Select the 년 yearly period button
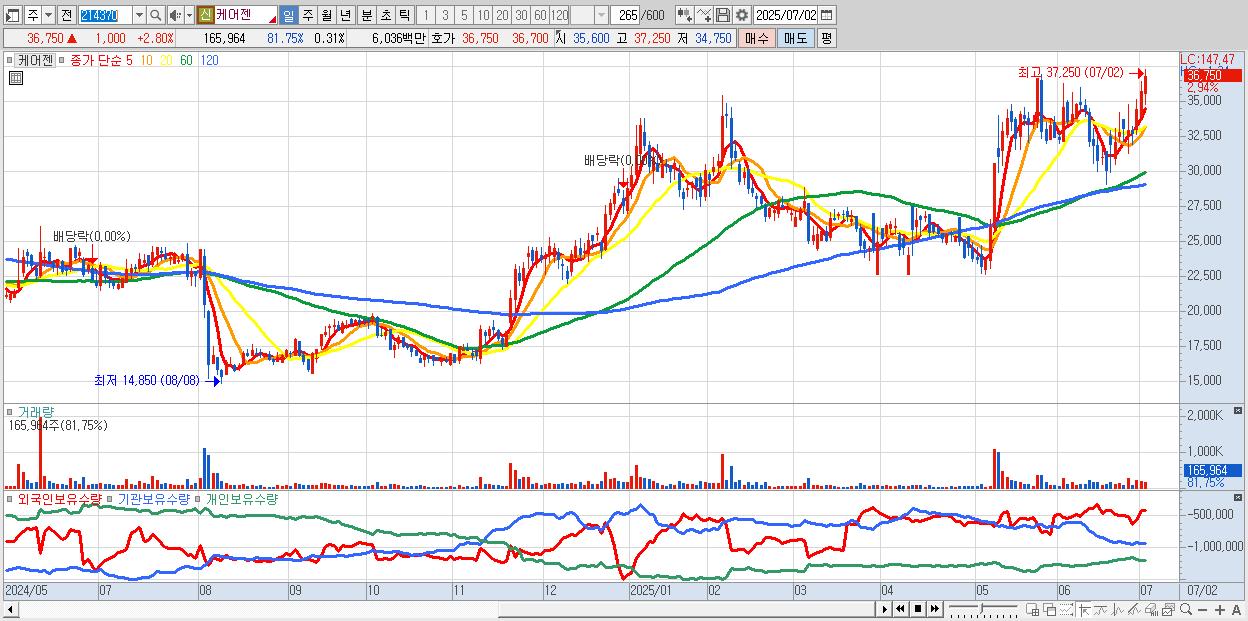1248x621 pixels. click(345, 15)
